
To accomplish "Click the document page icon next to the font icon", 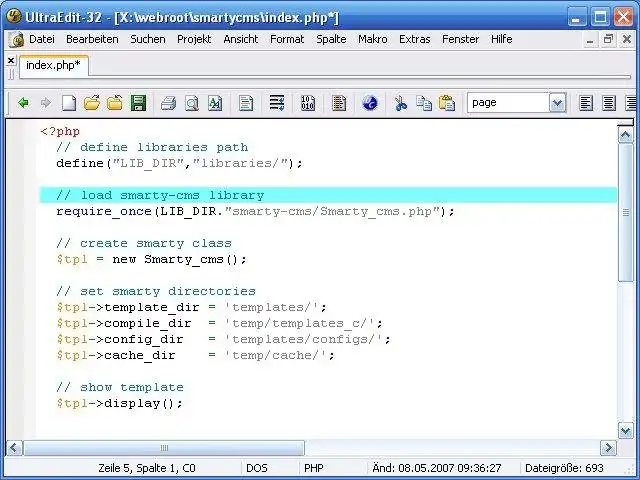I will 246,103.
